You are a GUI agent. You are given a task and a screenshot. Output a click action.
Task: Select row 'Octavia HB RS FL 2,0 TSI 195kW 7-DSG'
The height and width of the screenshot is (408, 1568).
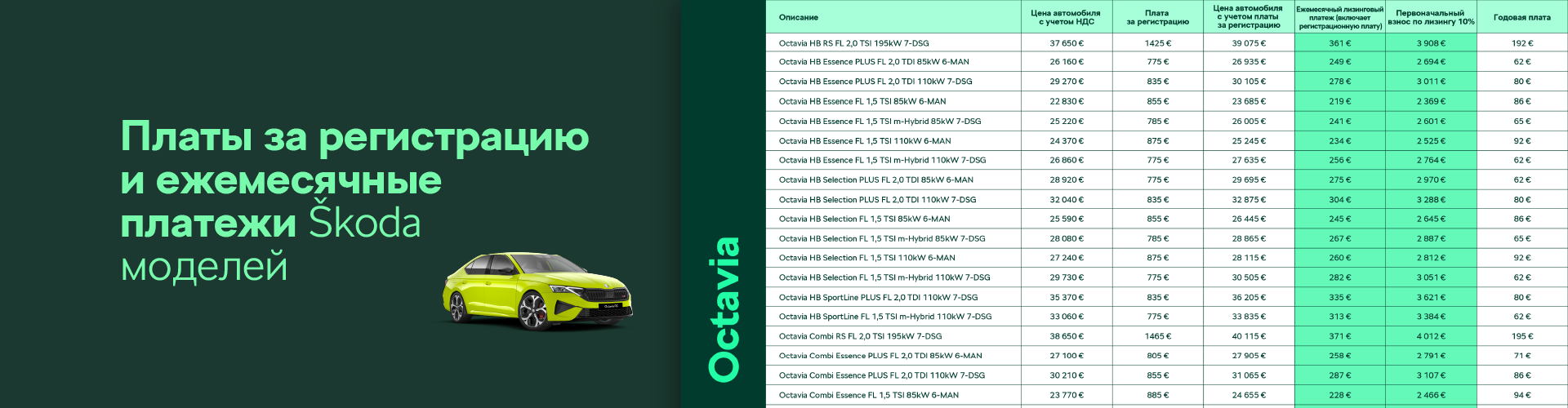coord(1167,43)
